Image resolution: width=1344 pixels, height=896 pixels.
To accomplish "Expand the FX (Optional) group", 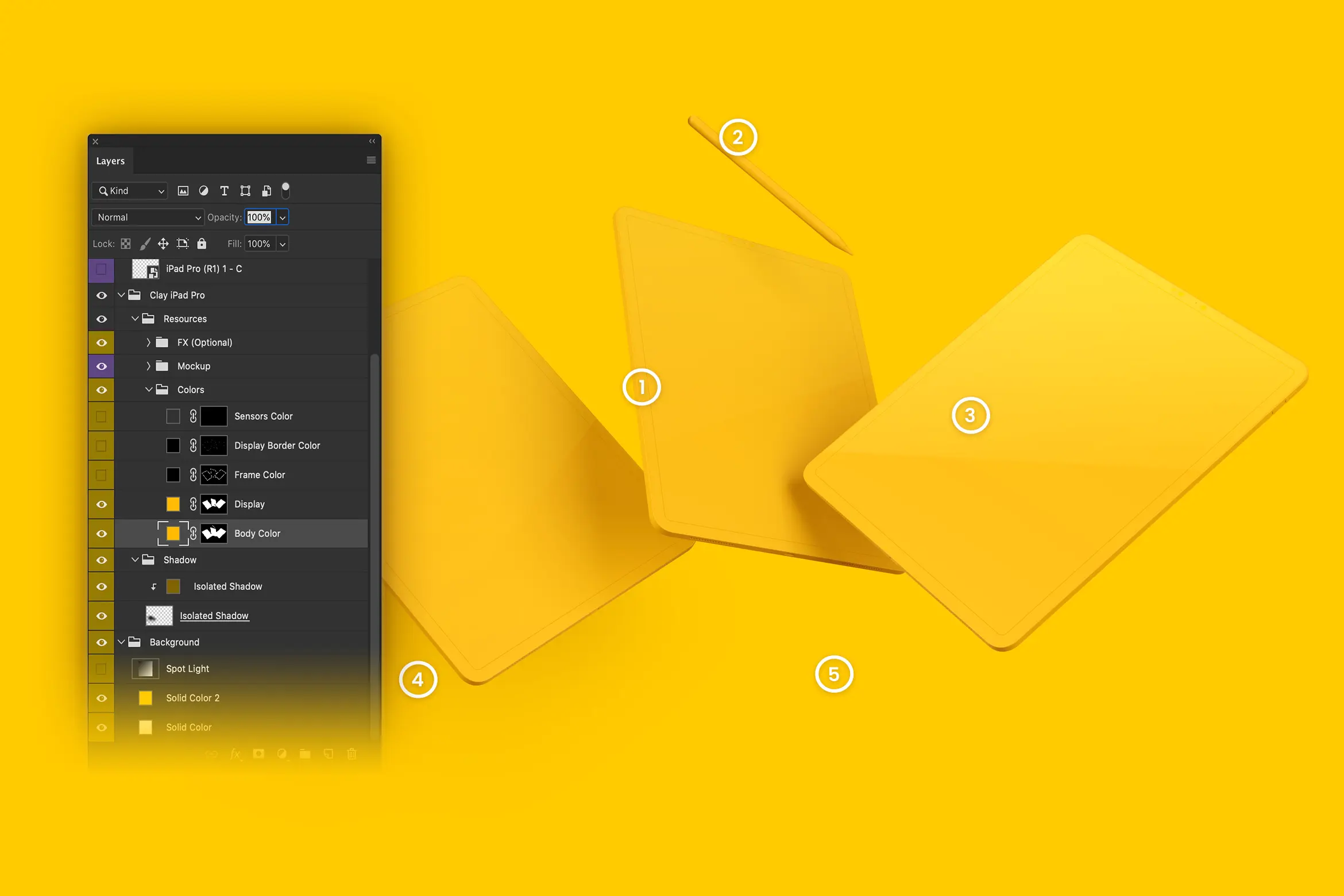I will 149,342.
